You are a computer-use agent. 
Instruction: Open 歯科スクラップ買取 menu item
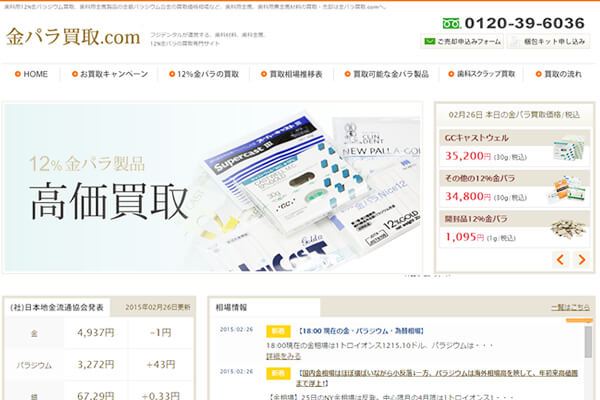point(482,74)
